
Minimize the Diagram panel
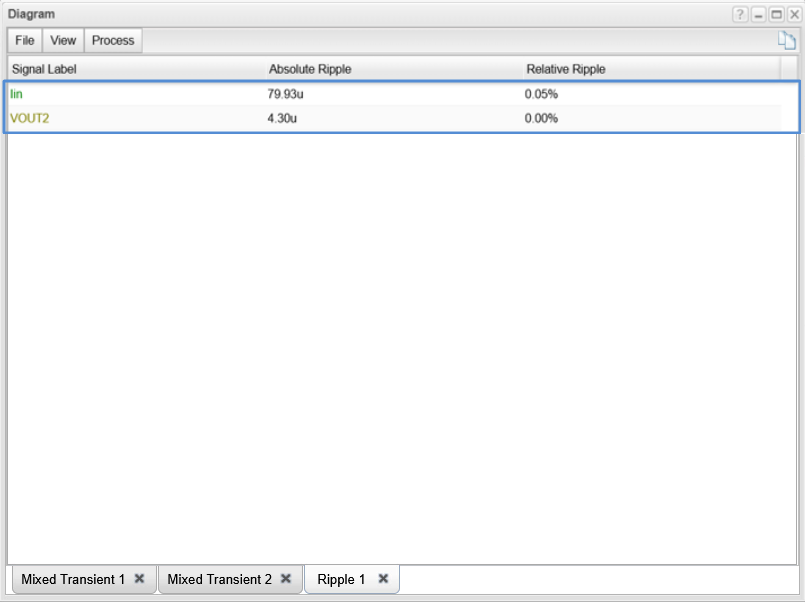coord(758,15)
